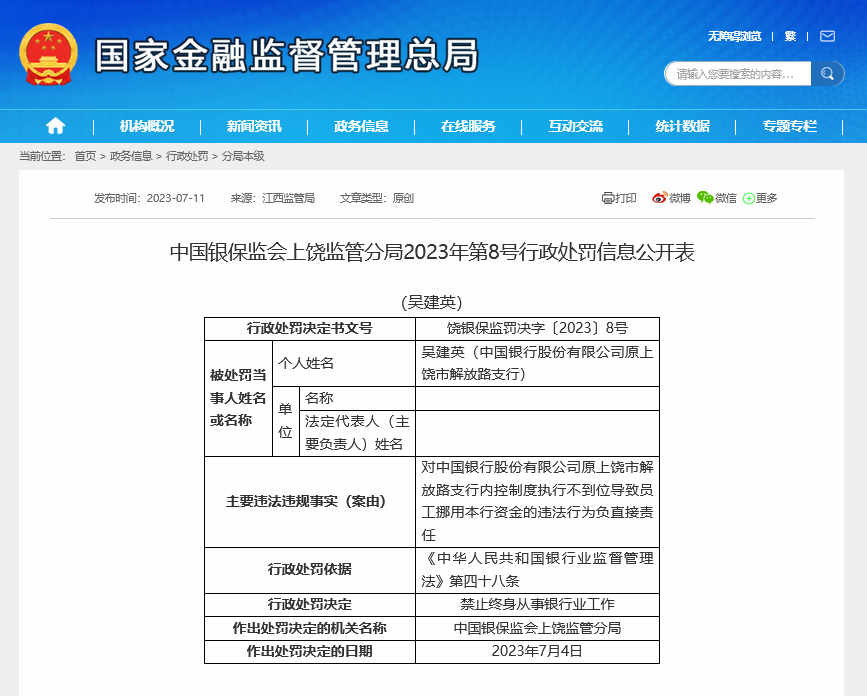
Task: Click the cell with 吴建英 bank branch name
Action: [537, 363]
